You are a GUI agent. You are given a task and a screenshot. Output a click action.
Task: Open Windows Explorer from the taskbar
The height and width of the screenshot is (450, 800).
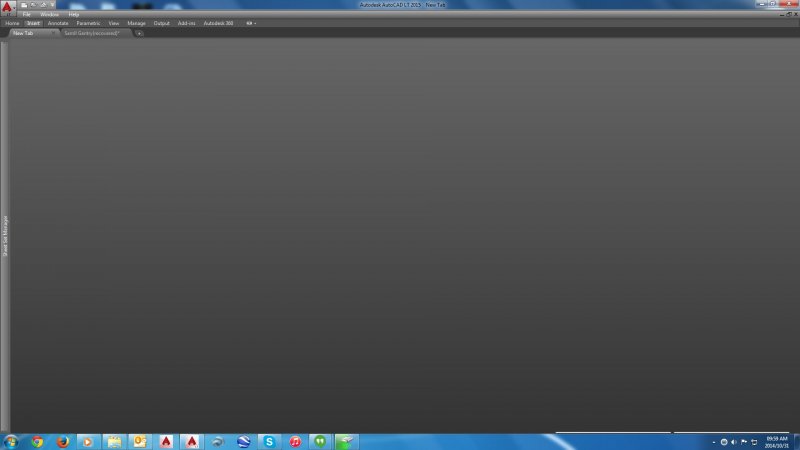coord(114,442)
